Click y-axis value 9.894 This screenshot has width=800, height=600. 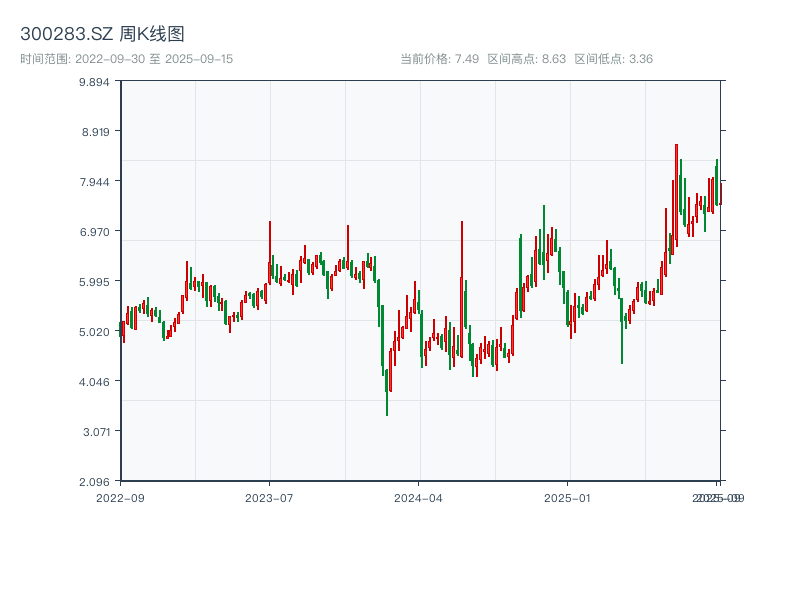pos(94,82)
